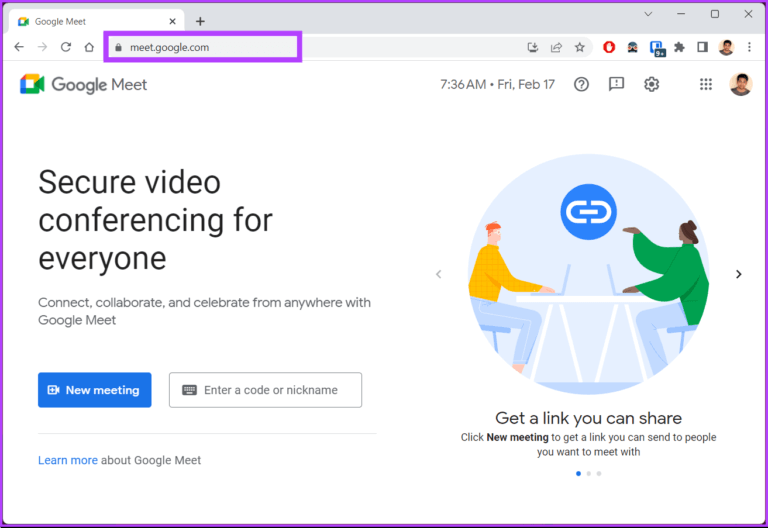The width and height of the screenshot is (768, 528).
Task: Minimize the Chrome window
Action: [681, 14]
